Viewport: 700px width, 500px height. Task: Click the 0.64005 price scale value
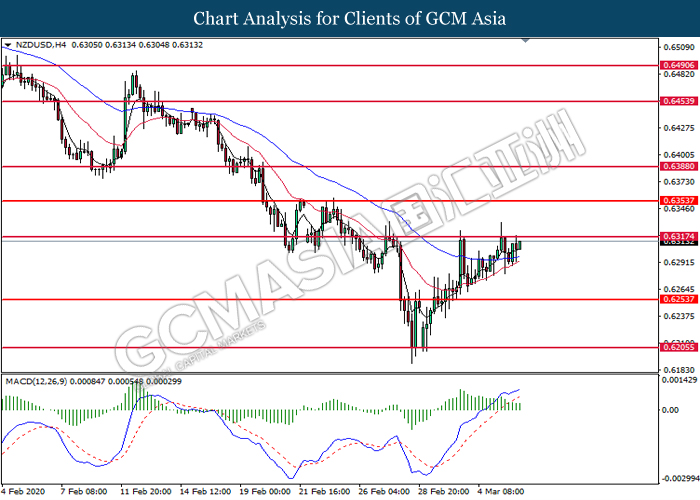click(679, 155)
